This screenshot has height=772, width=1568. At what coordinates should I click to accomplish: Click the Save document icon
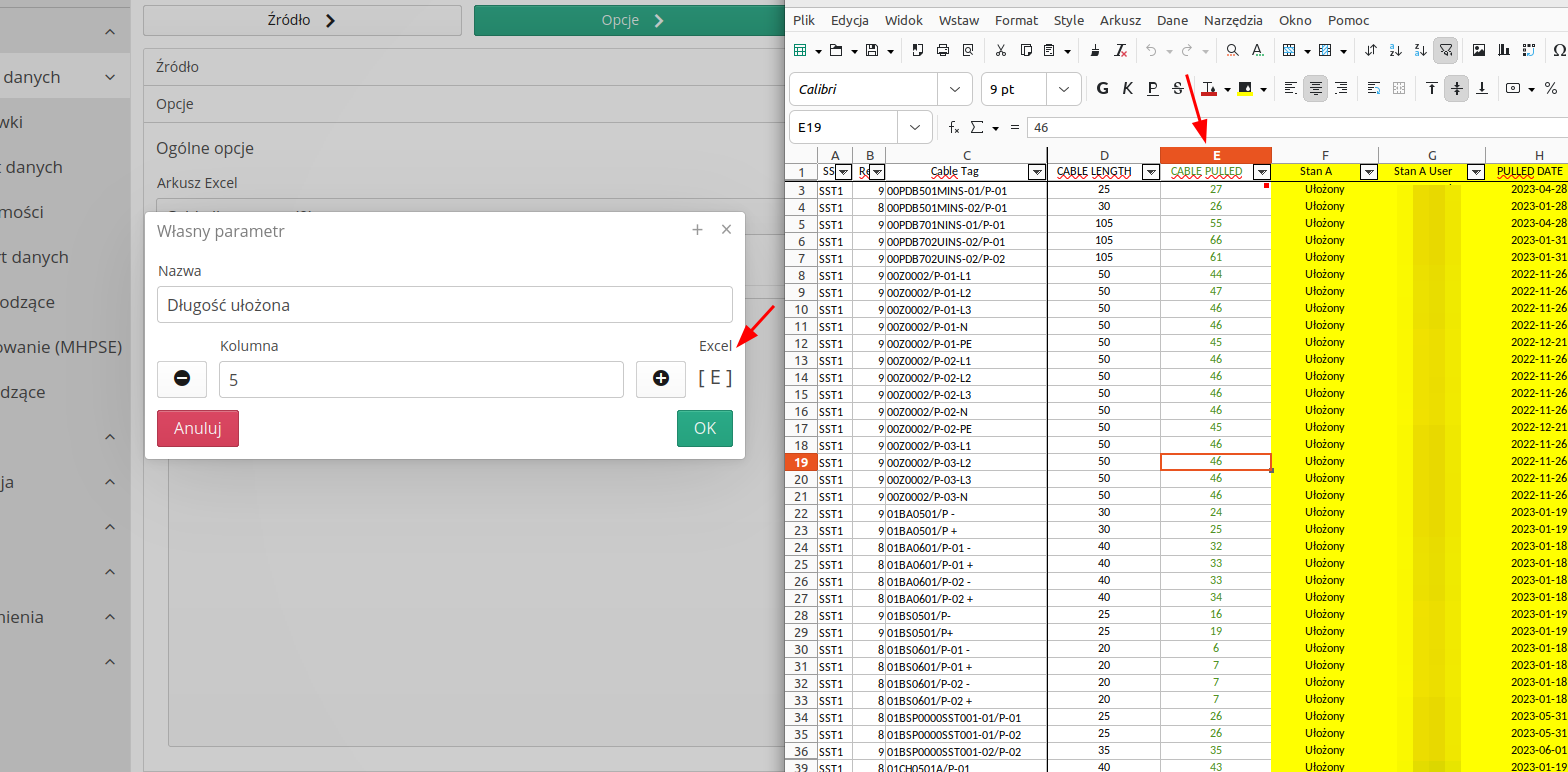(x=872, y=50)
